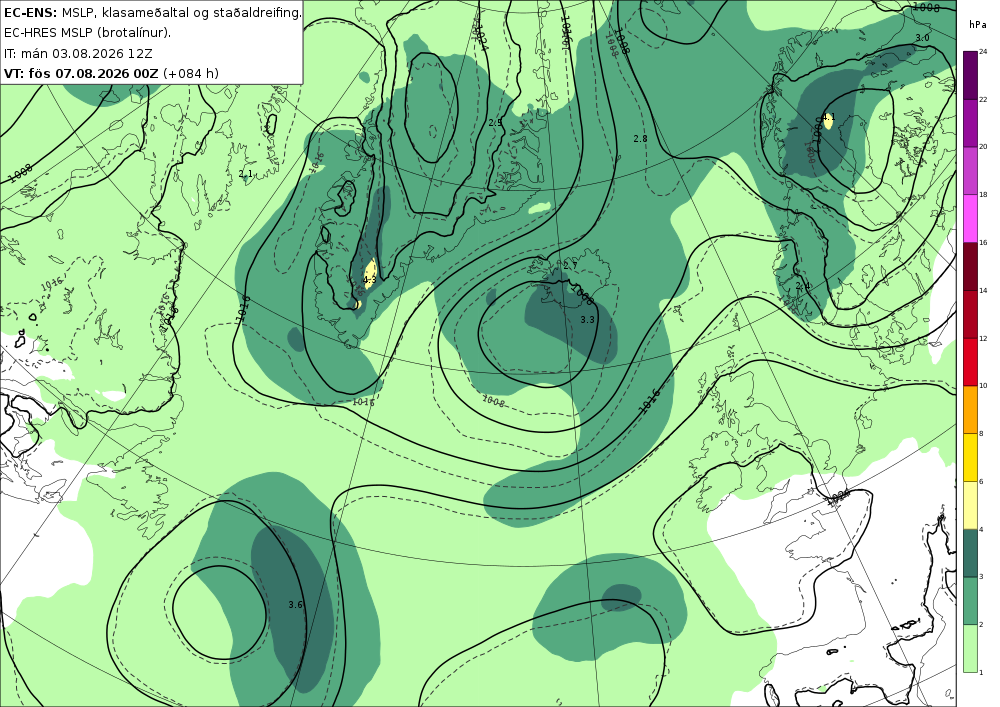Click the '(+084 h)' forecast step text

(x=191, y=73)
